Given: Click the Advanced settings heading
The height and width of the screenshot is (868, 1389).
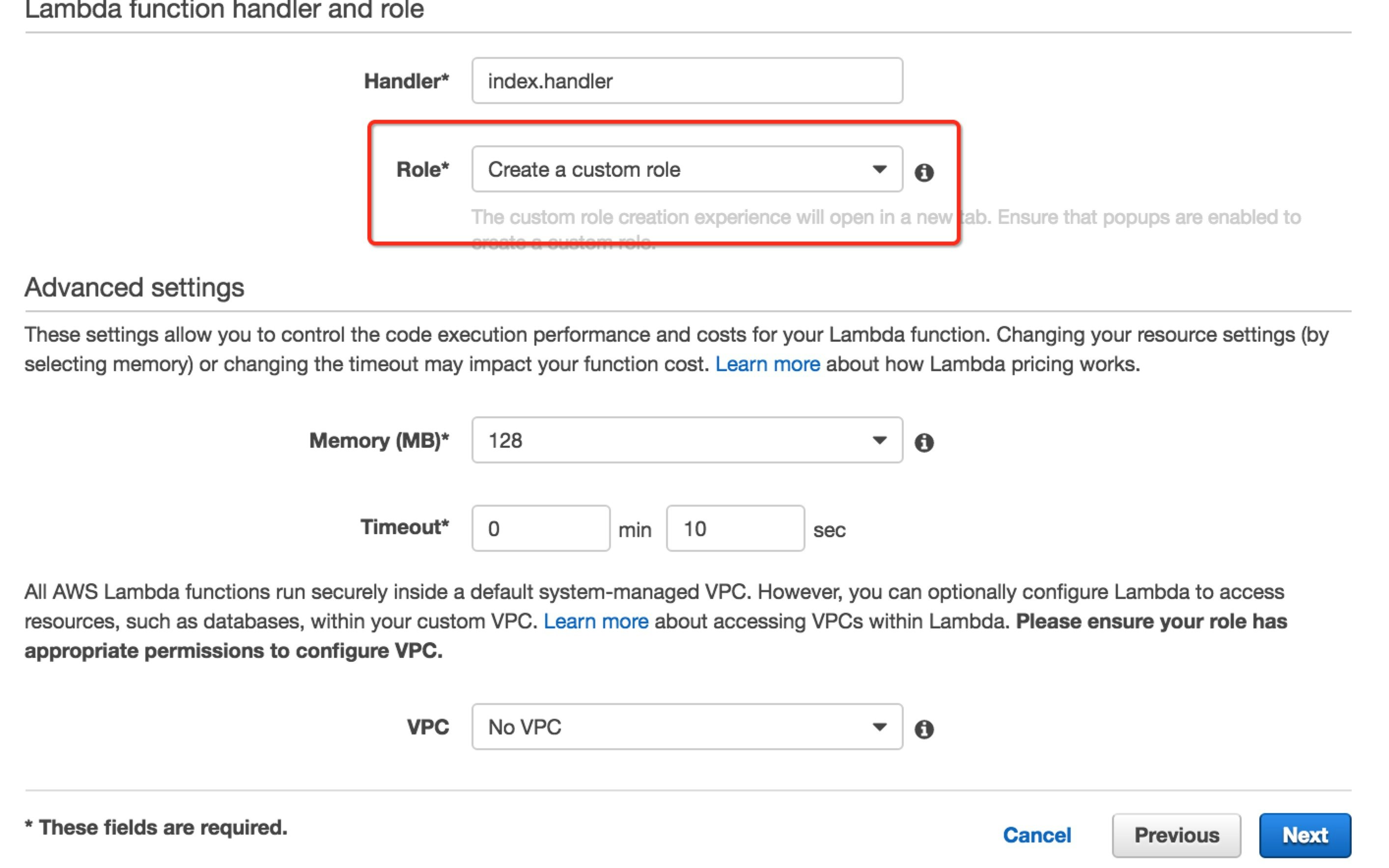Looking at the screenshot, I should (x=135, y=287).
